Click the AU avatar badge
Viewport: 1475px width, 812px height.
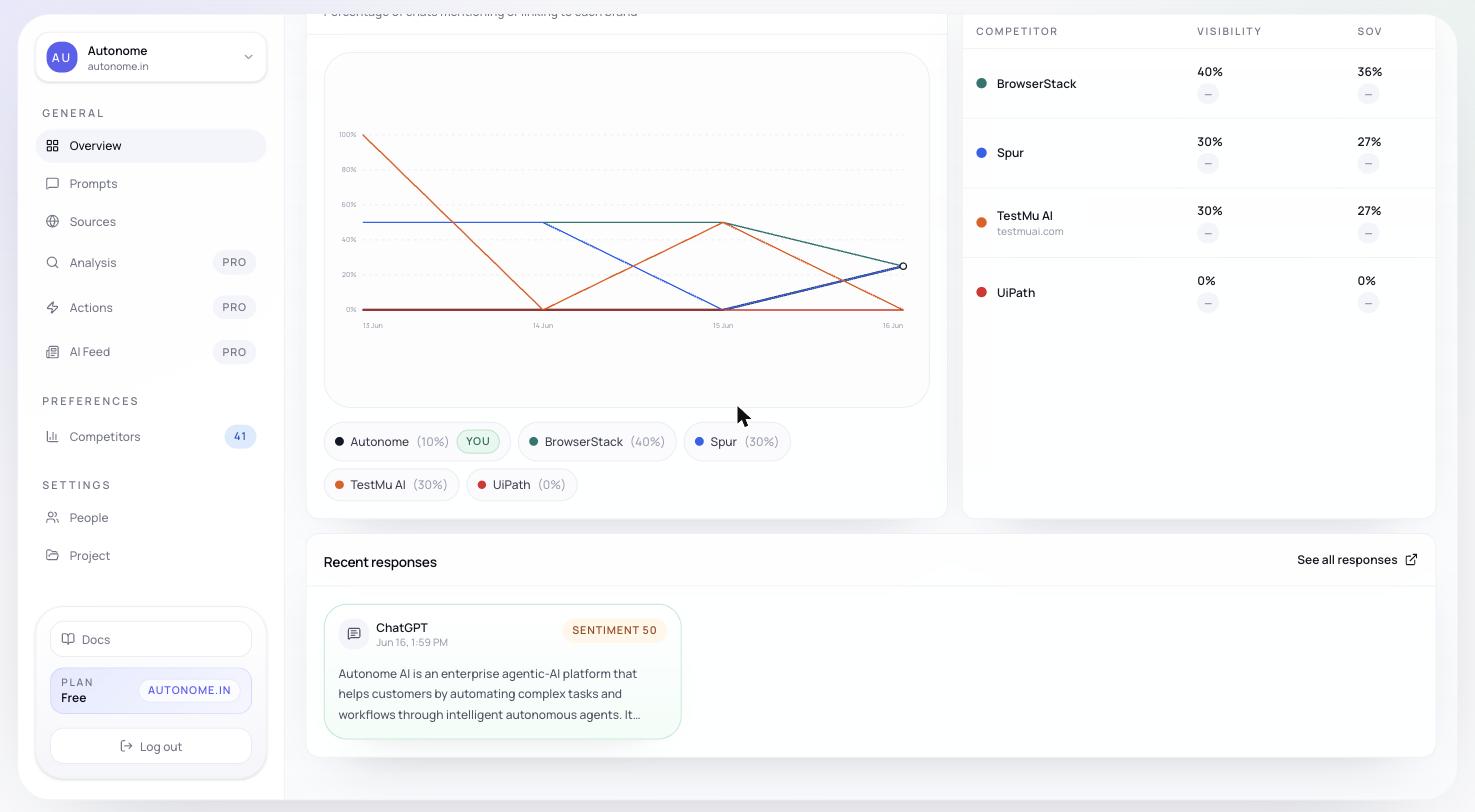[x=62, y=57]
